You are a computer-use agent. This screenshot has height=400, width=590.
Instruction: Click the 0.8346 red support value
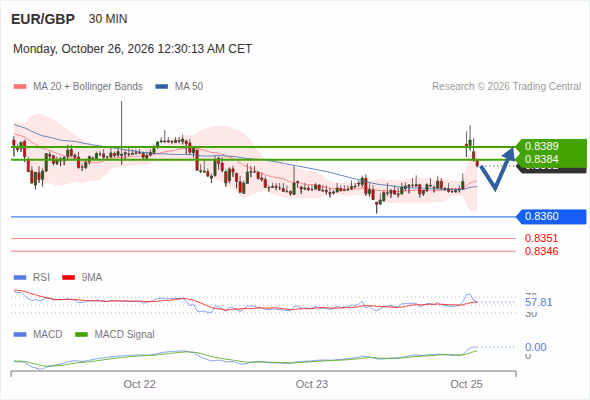[x=541, y=251]
